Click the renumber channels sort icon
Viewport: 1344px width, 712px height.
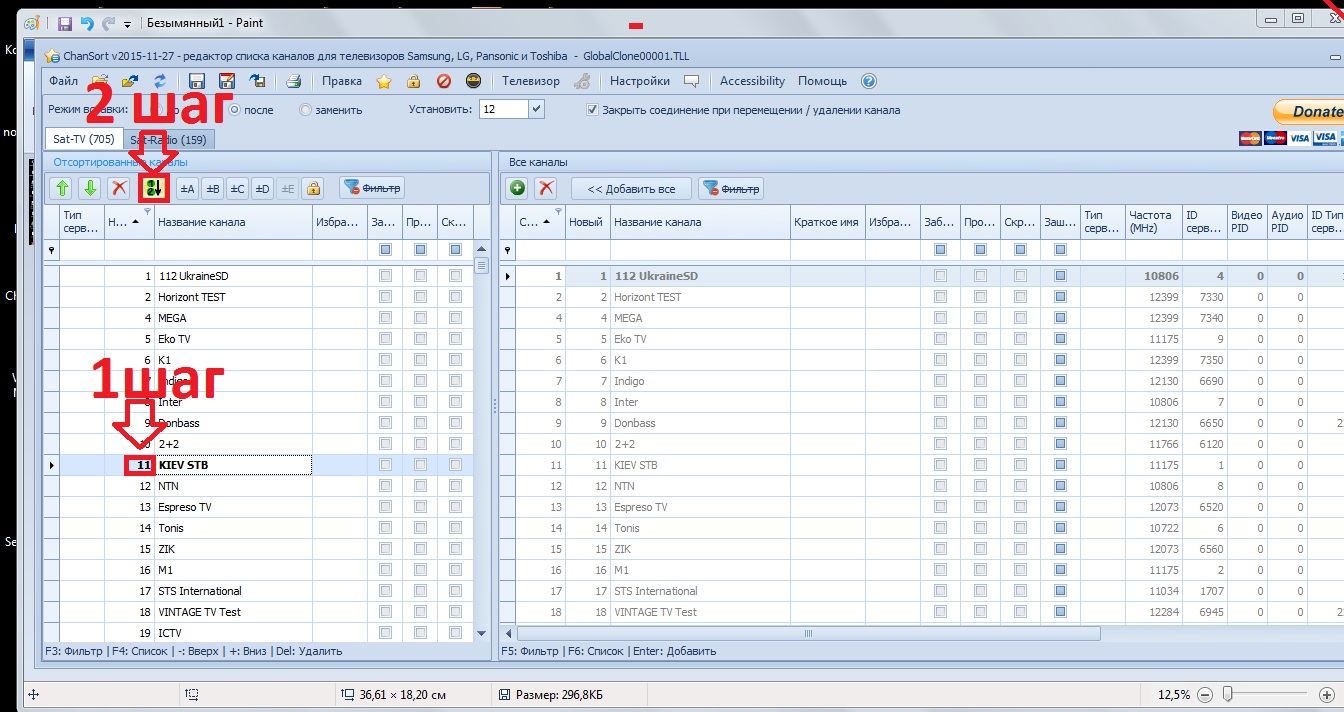(153, 188)
